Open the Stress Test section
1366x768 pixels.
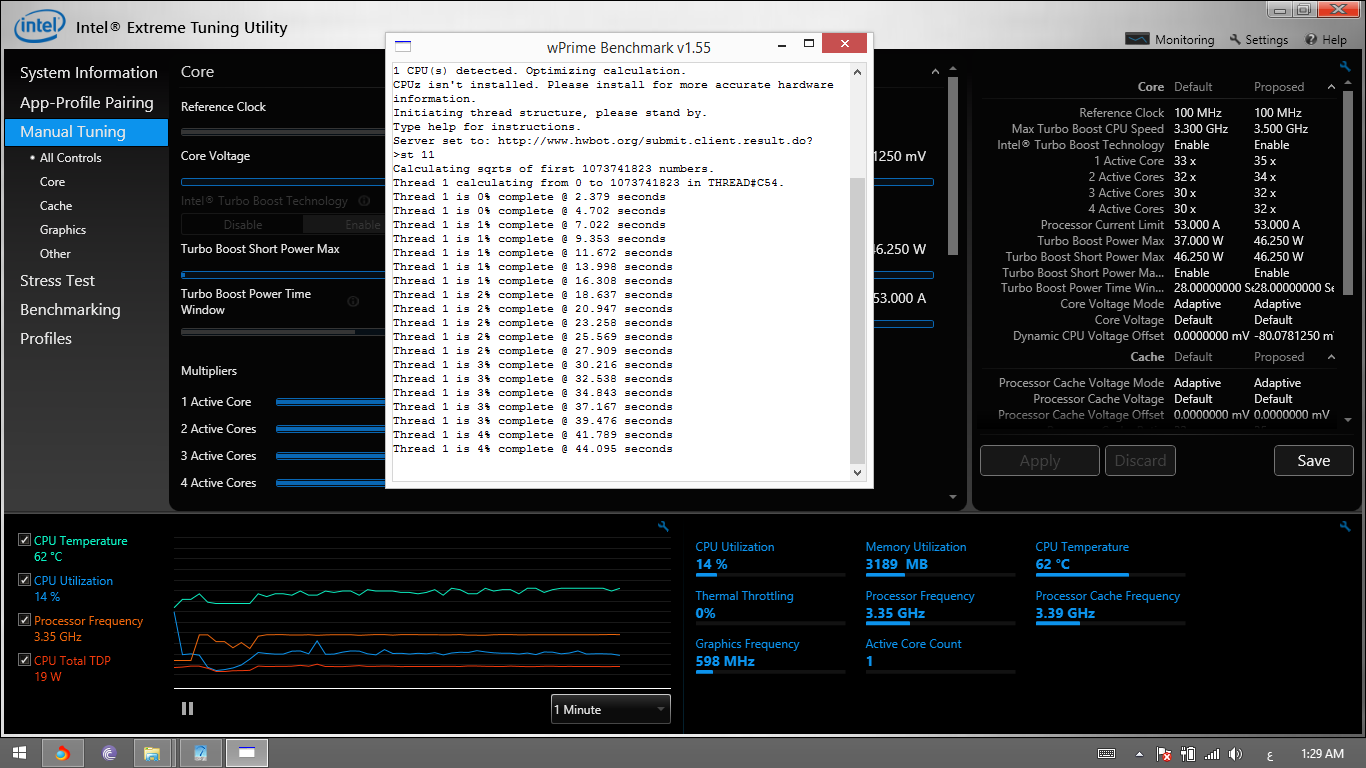(58, 281)
